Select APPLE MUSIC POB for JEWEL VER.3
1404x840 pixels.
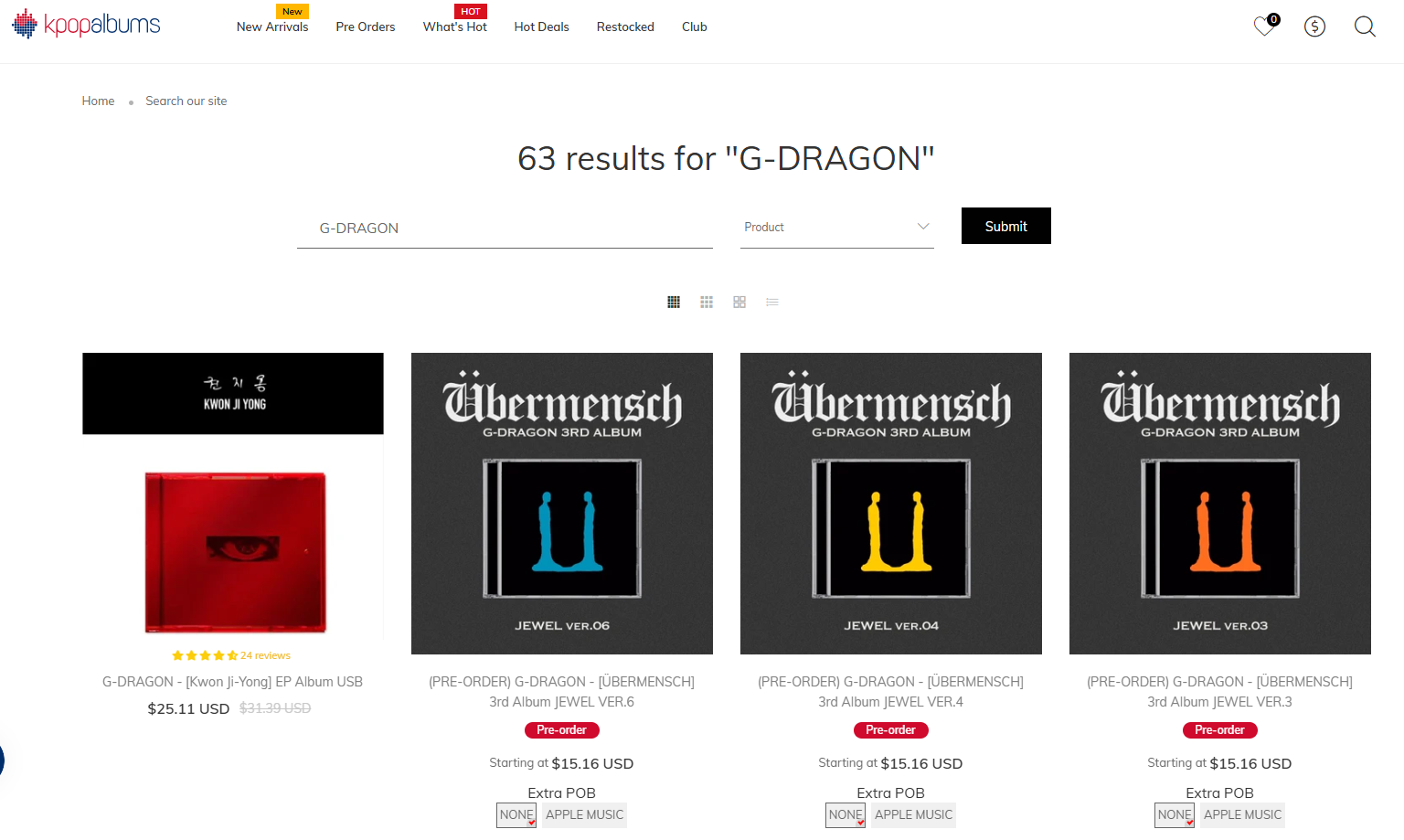1242,814
